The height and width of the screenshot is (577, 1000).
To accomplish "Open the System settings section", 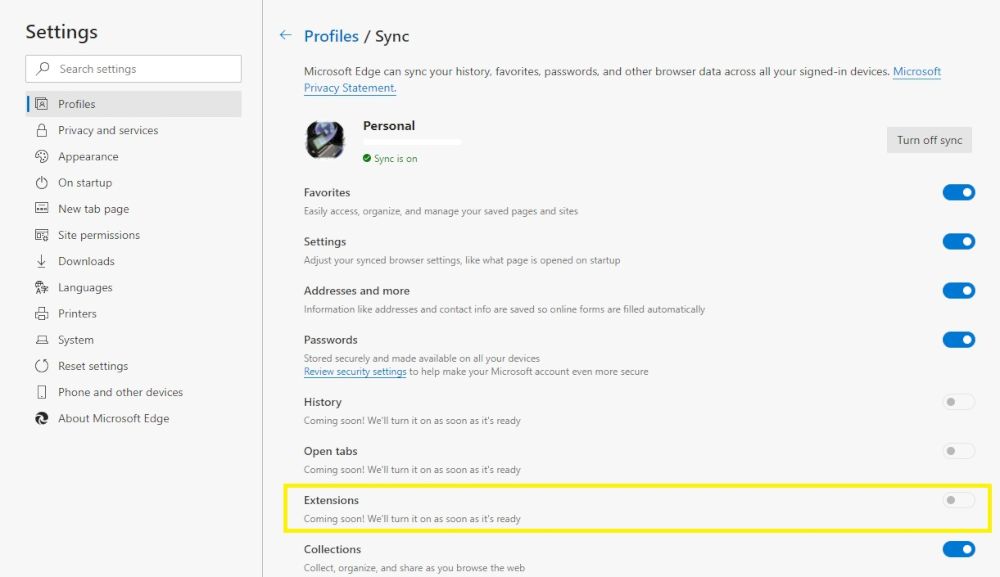I will click(75, 340).
